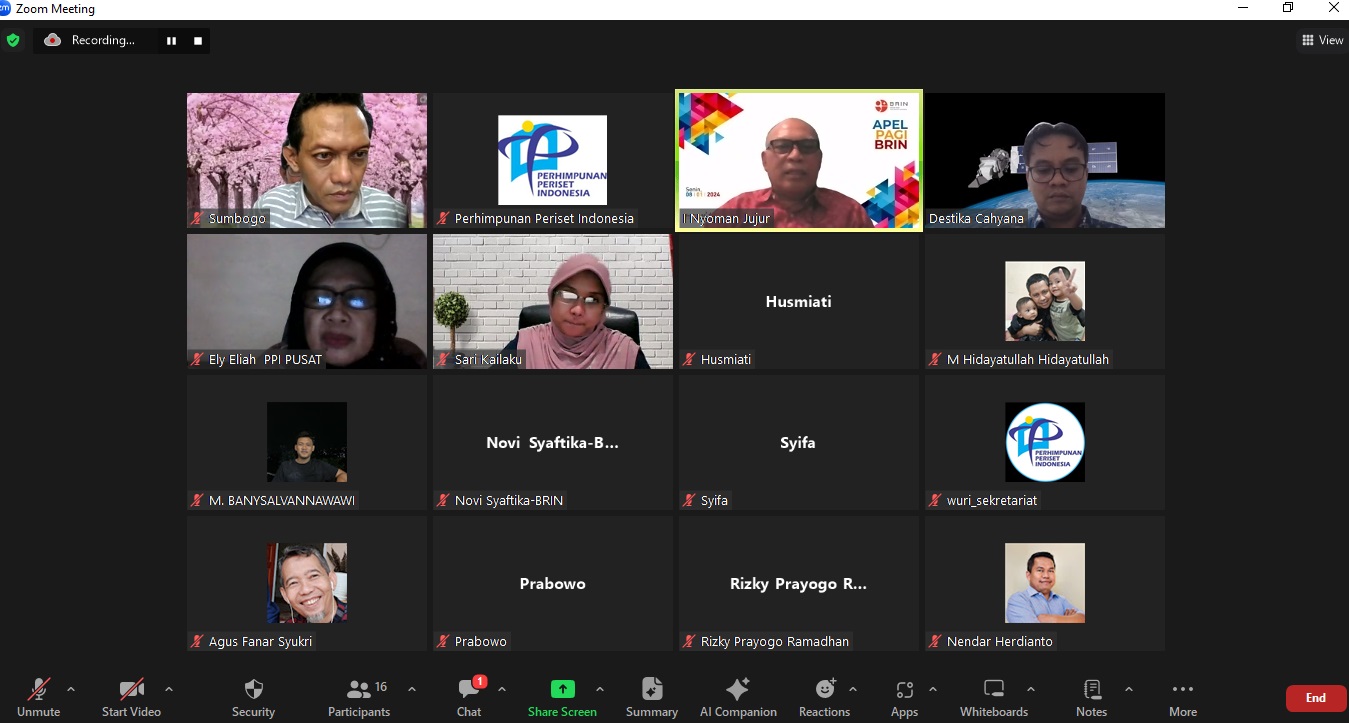The height and width of the screenshot is (723, 1349).
Task: Expand audio options arrow beside Unmute
Action: coord(70,689)
